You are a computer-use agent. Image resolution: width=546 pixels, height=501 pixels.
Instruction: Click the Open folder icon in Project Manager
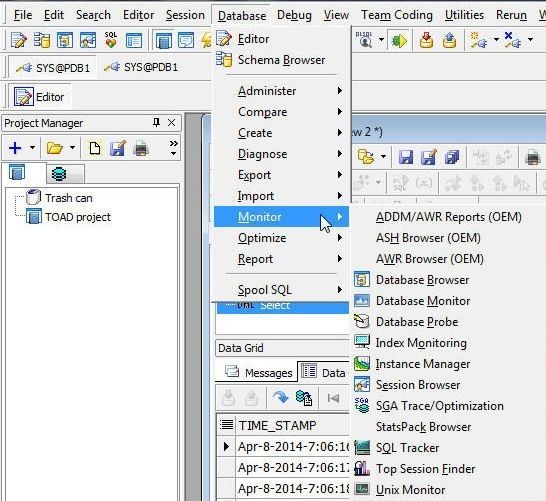click(x=55, y=148)
